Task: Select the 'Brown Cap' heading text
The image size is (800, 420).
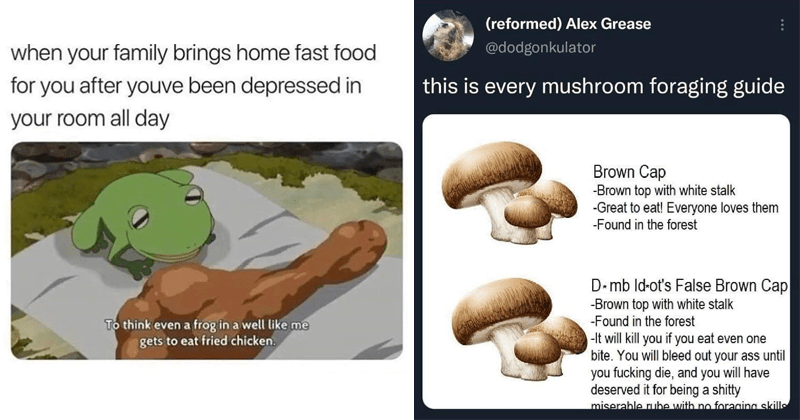Action: point(629,172)
